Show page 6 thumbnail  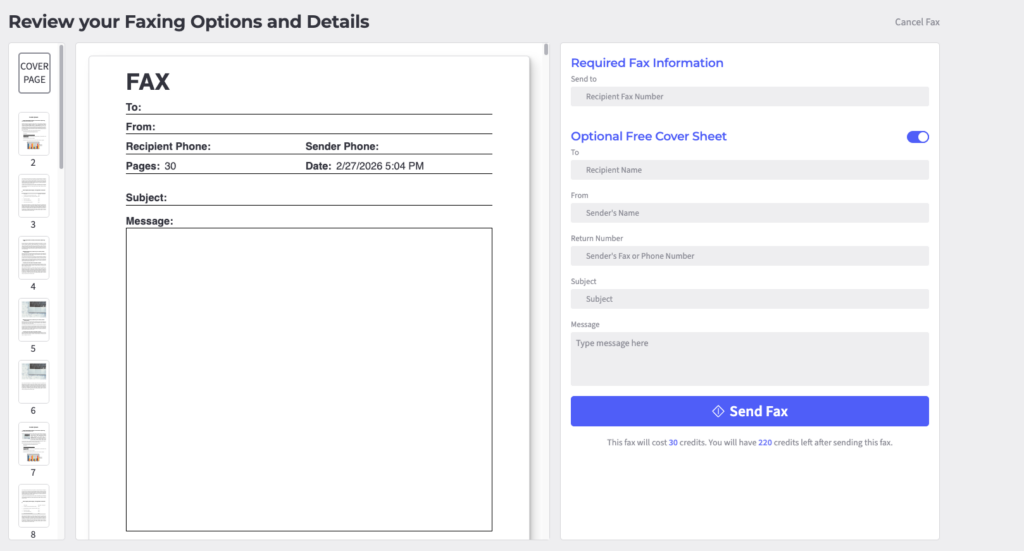(x=34, y=382)
